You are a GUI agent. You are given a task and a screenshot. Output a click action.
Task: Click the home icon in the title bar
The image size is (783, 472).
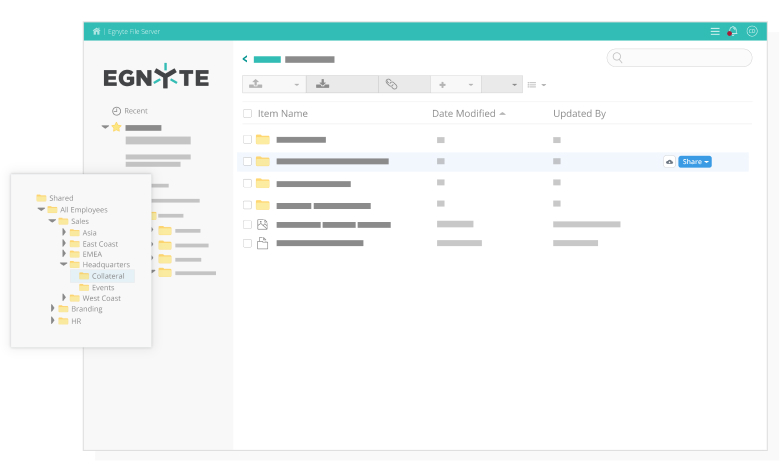point(97,31)
